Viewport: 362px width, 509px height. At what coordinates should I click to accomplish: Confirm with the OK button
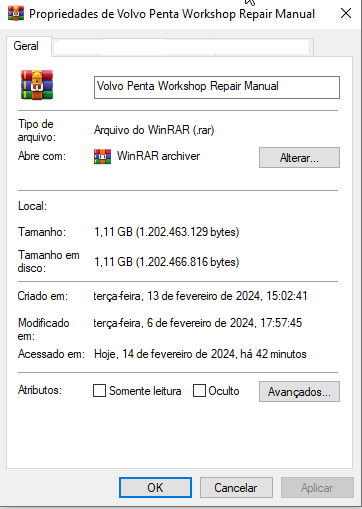coord(155,488)
